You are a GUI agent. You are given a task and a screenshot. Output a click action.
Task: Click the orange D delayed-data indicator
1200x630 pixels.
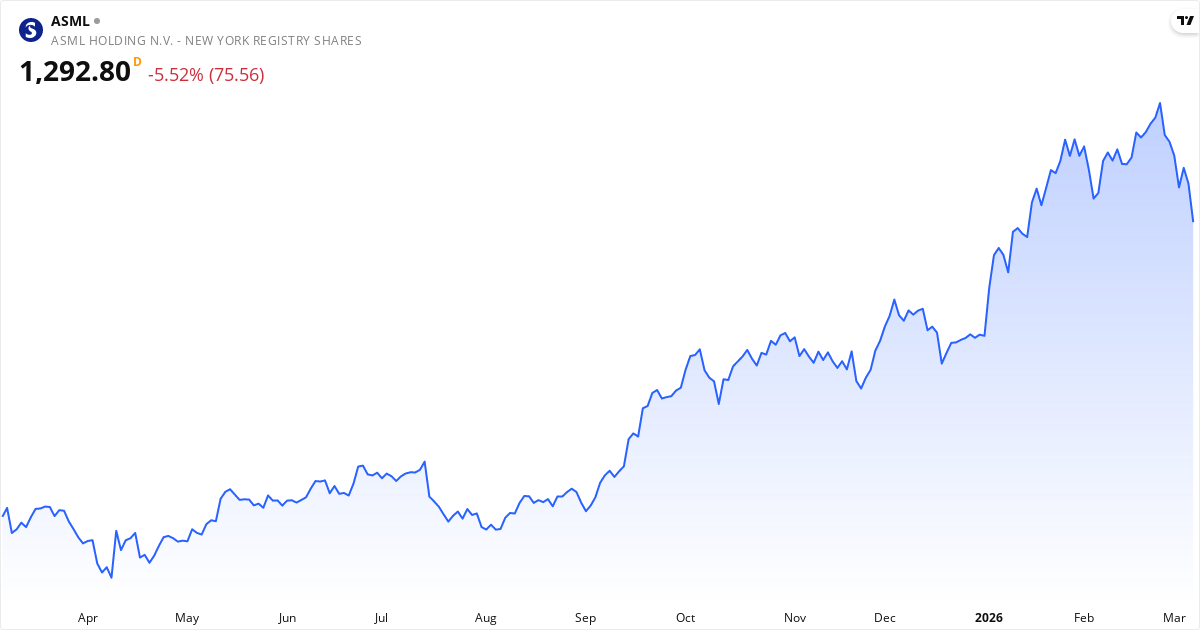[137, 62]
